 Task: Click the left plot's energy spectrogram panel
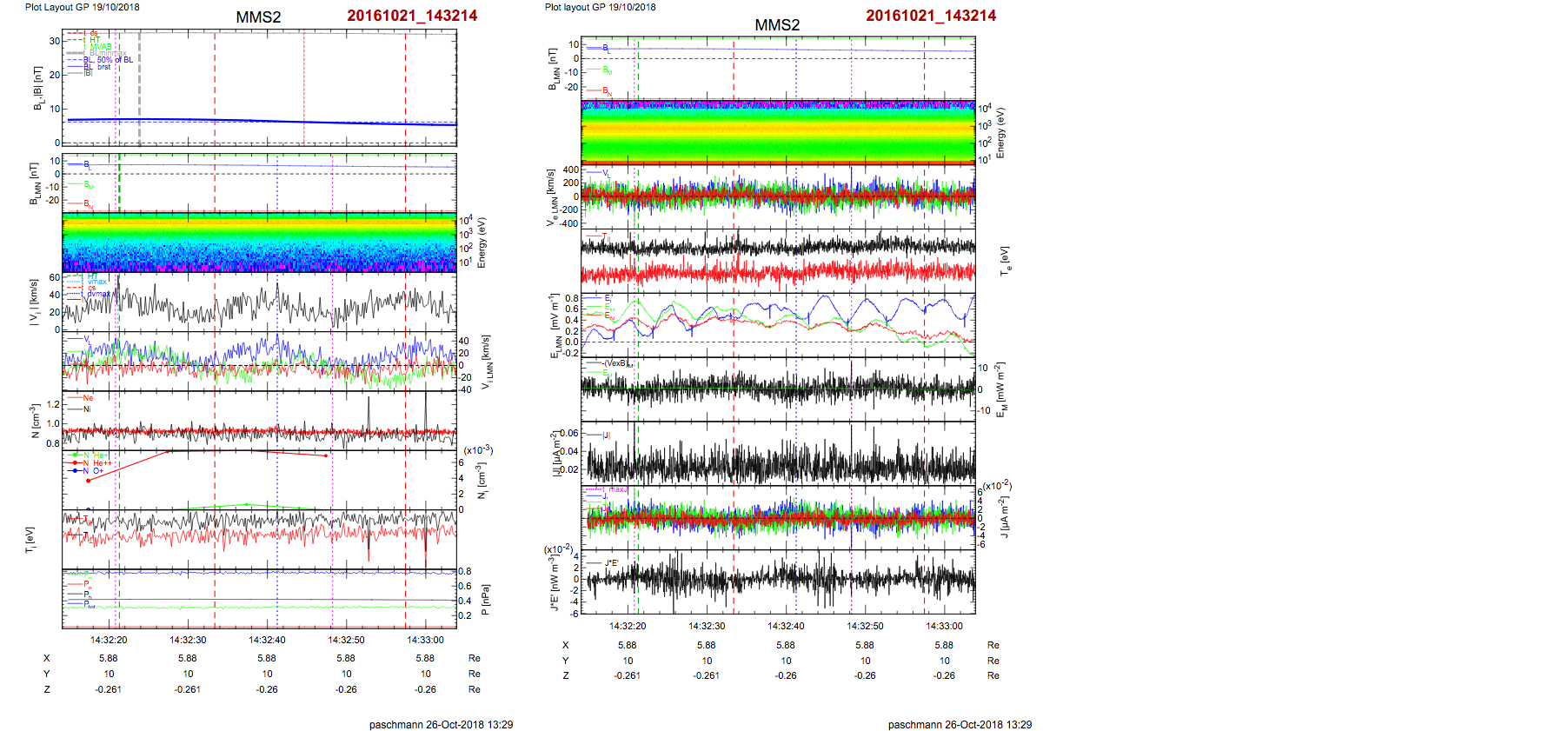click(259, 243)
